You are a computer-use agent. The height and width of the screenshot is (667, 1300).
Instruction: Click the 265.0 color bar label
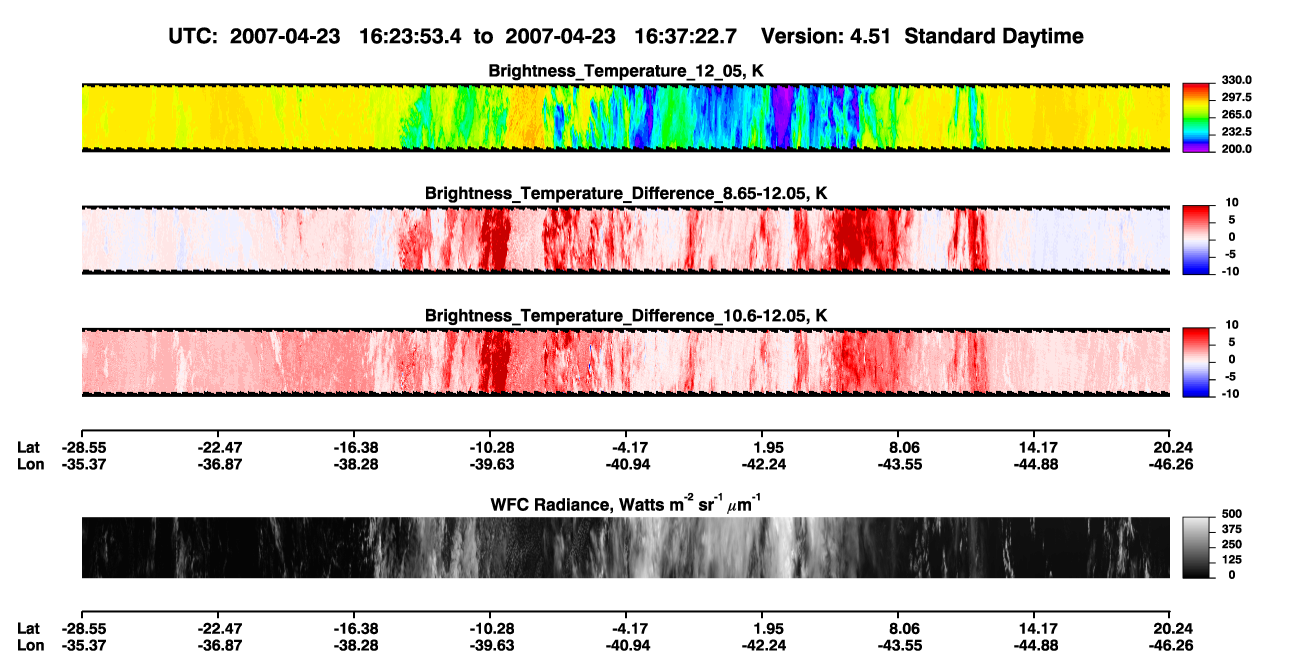(1236, 115)
